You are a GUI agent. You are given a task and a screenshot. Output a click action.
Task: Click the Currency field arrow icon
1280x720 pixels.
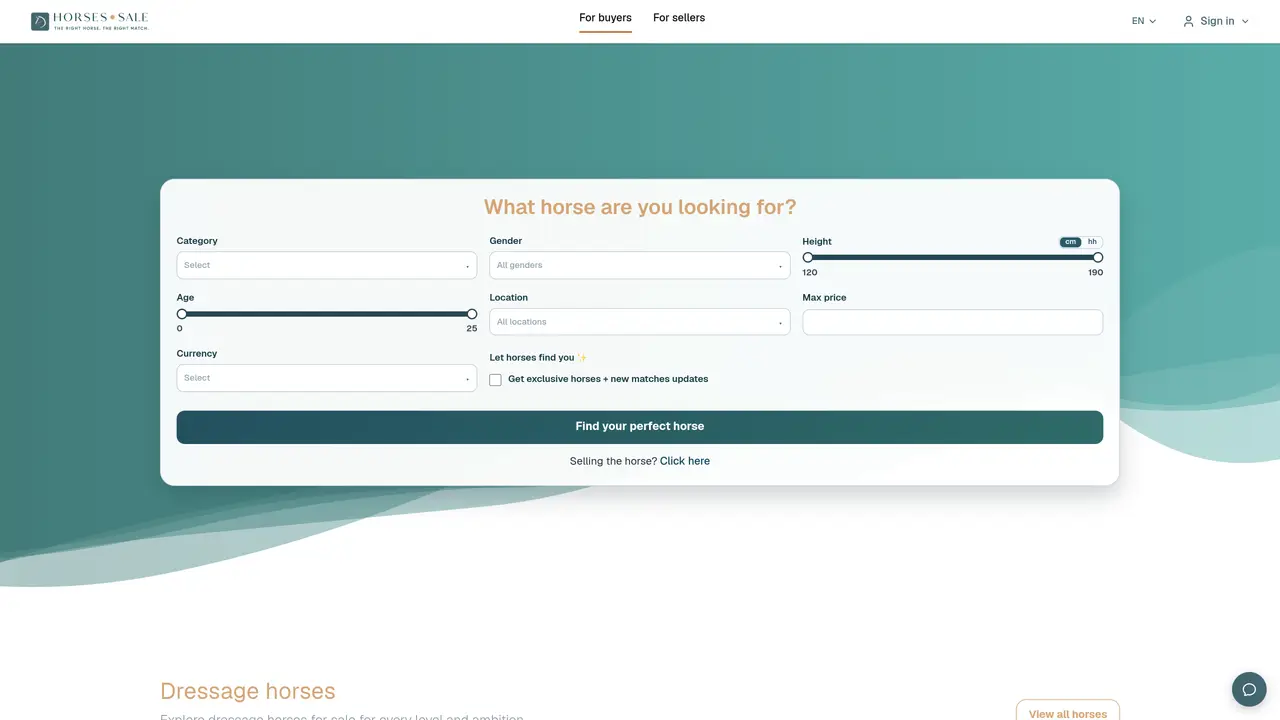467,379
